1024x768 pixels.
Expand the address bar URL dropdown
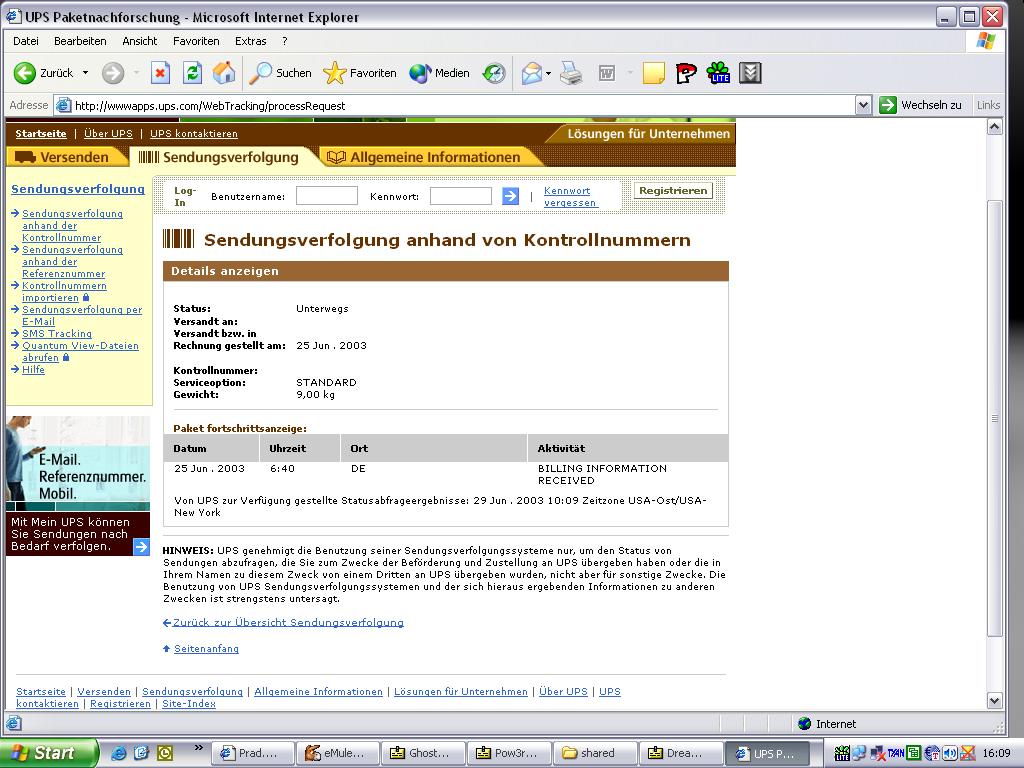tap(863, 105)
